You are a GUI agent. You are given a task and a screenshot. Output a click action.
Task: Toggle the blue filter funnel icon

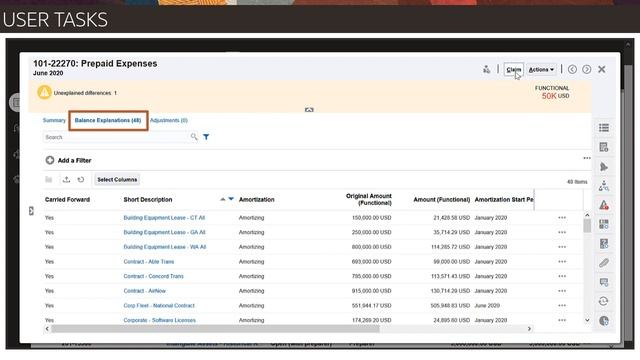pyautogui.click(x=206, y=137)
